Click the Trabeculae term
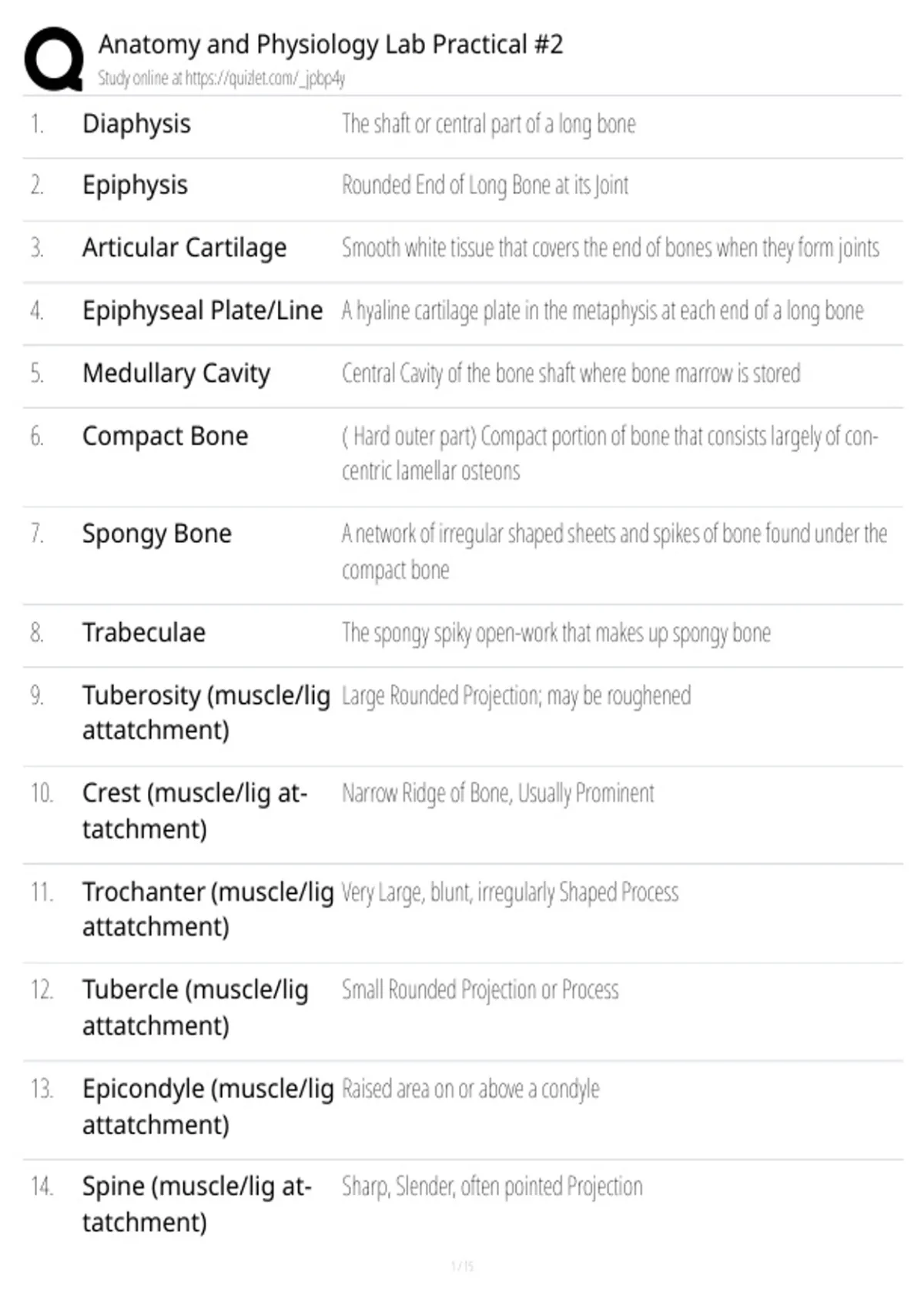The width and height of the screenshot is (924, 1309). (x=144, y=632)
